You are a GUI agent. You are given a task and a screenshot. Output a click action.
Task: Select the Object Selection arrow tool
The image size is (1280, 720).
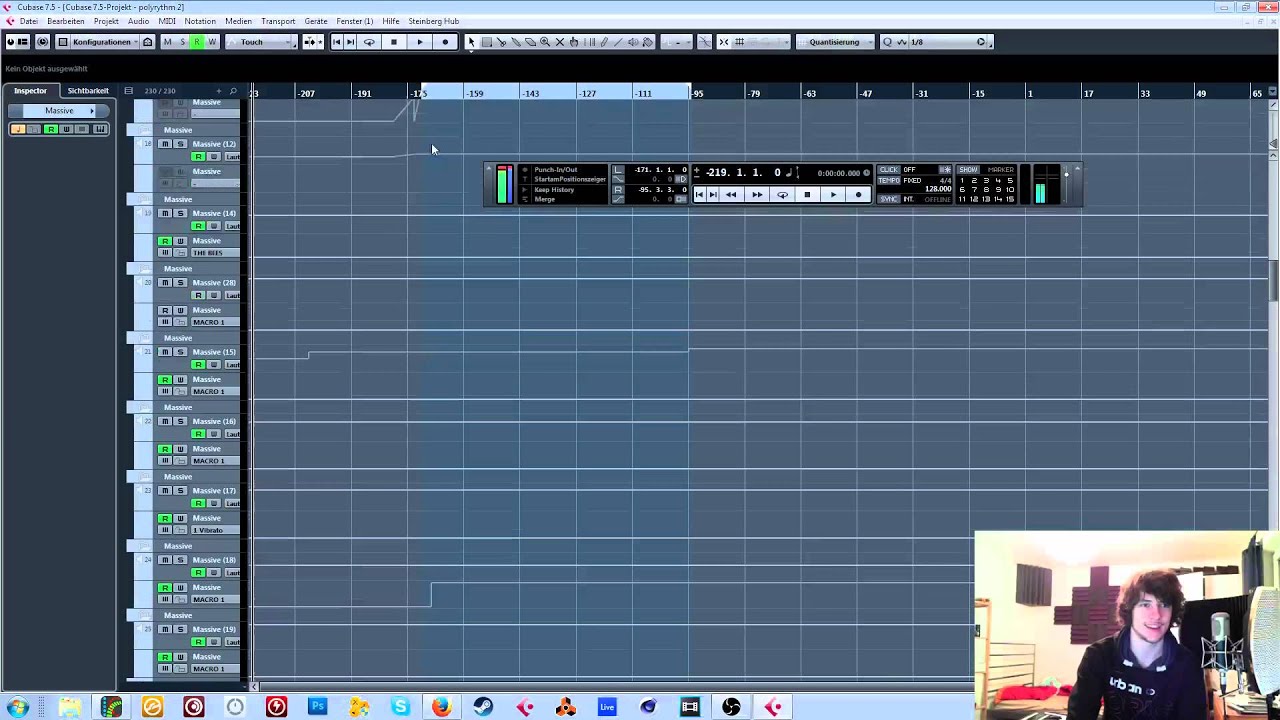tap(472, 42)
